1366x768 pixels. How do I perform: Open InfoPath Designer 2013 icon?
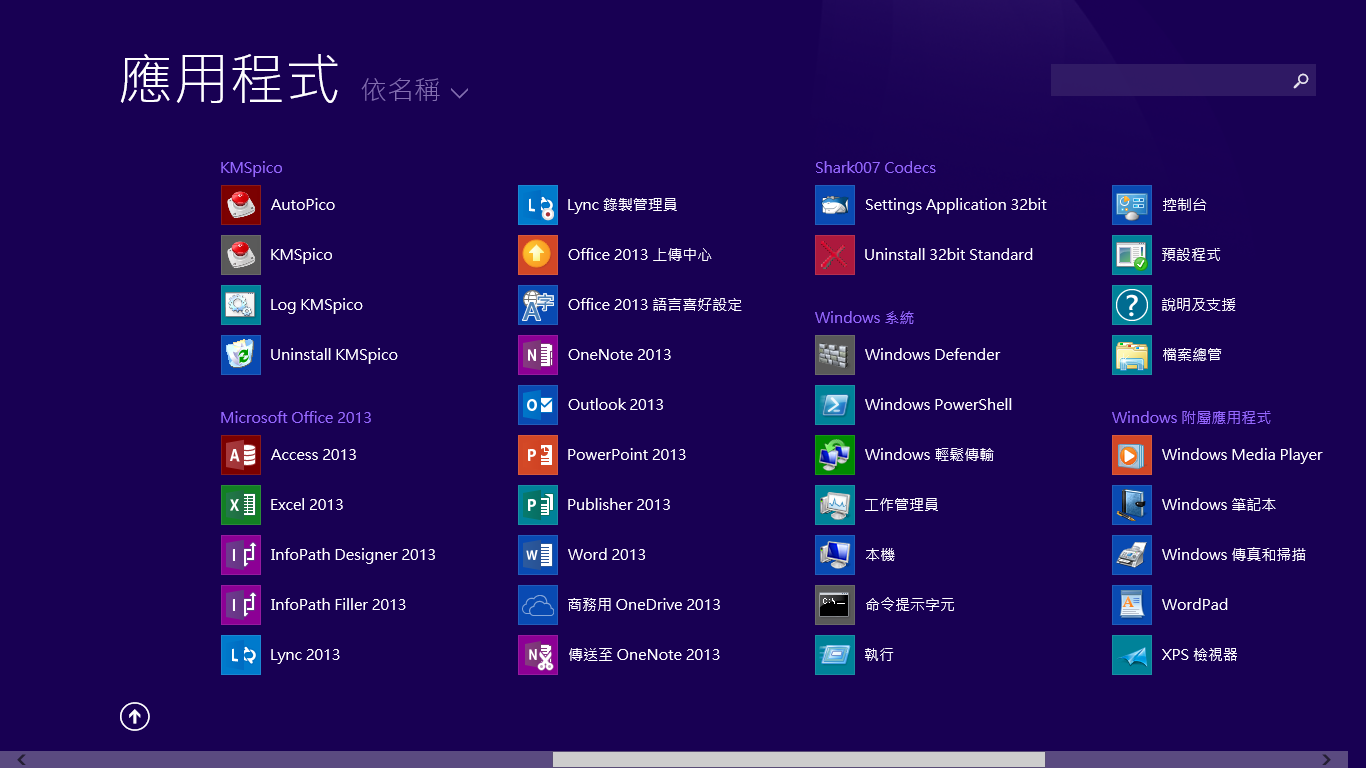pyautogui.click(x=241, y=555)
